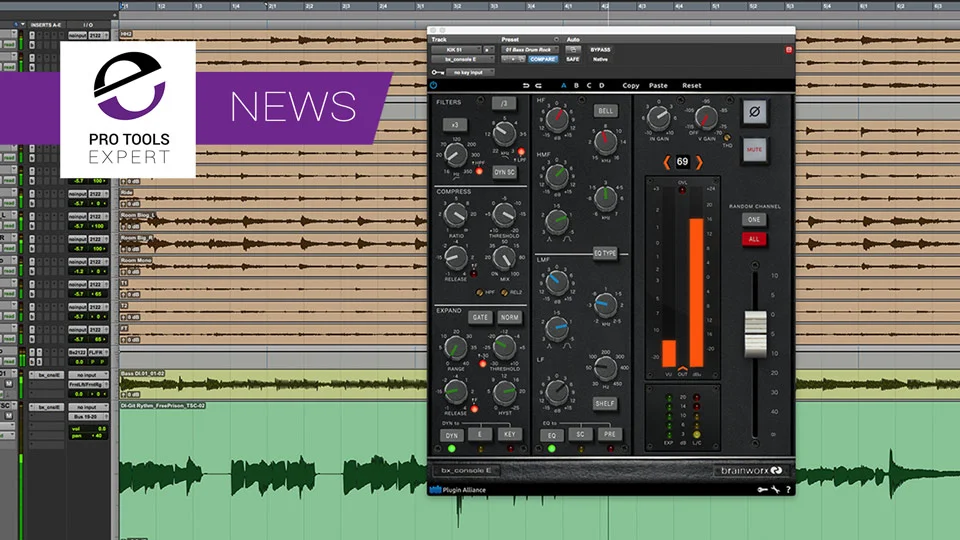Toggle the LF SHELF button
Screen dimensions: 960x540
click(x=604, y=403)
